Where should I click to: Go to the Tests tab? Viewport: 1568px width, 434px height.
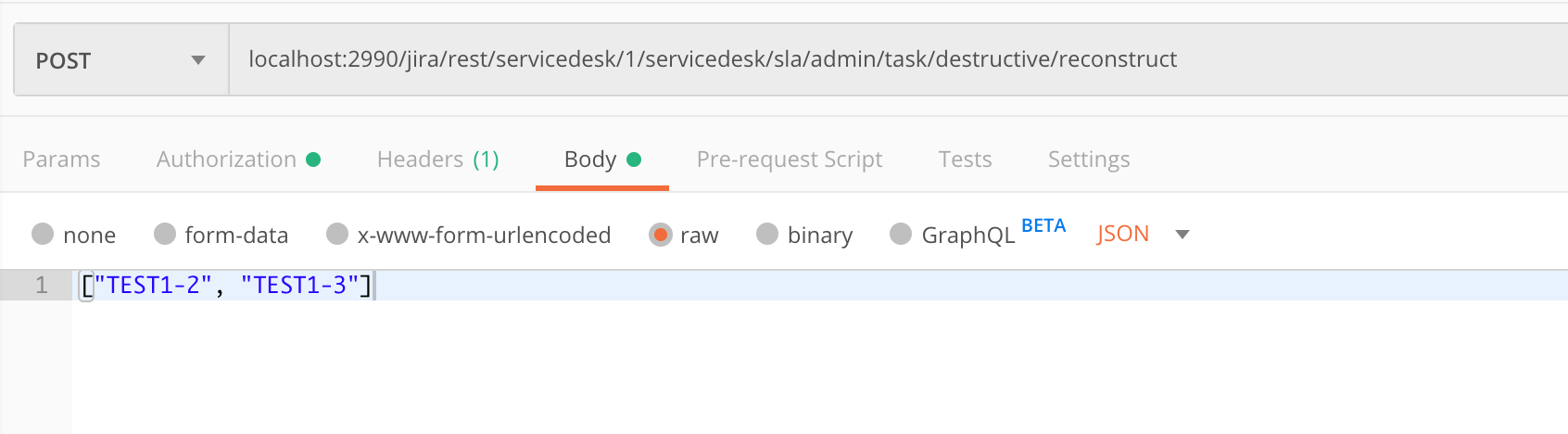pos(965,160)
